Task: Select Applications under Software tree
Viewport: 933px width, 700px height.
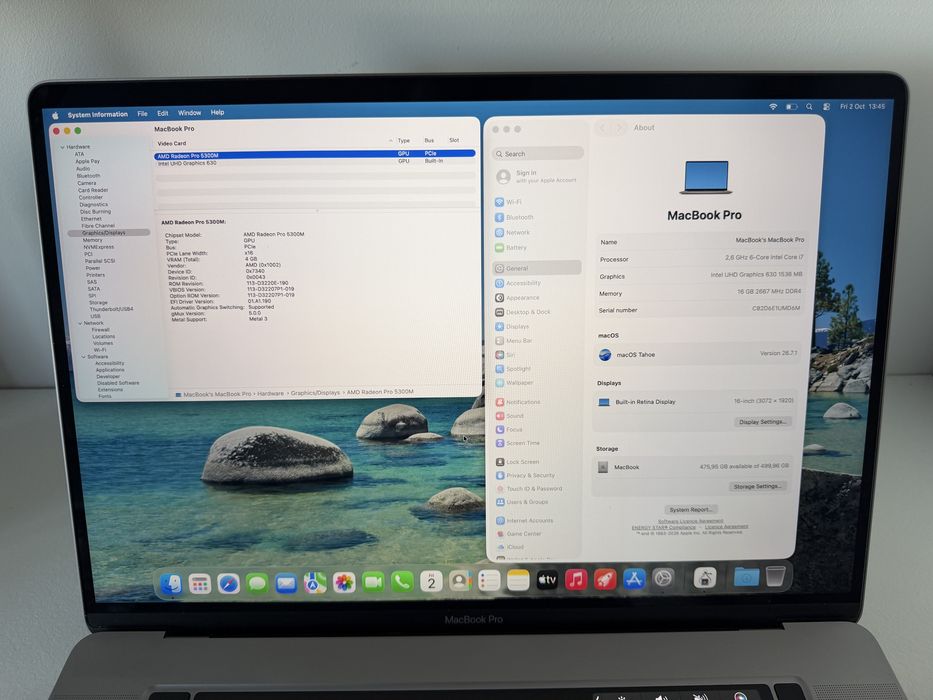Action: tap(110, 370)
